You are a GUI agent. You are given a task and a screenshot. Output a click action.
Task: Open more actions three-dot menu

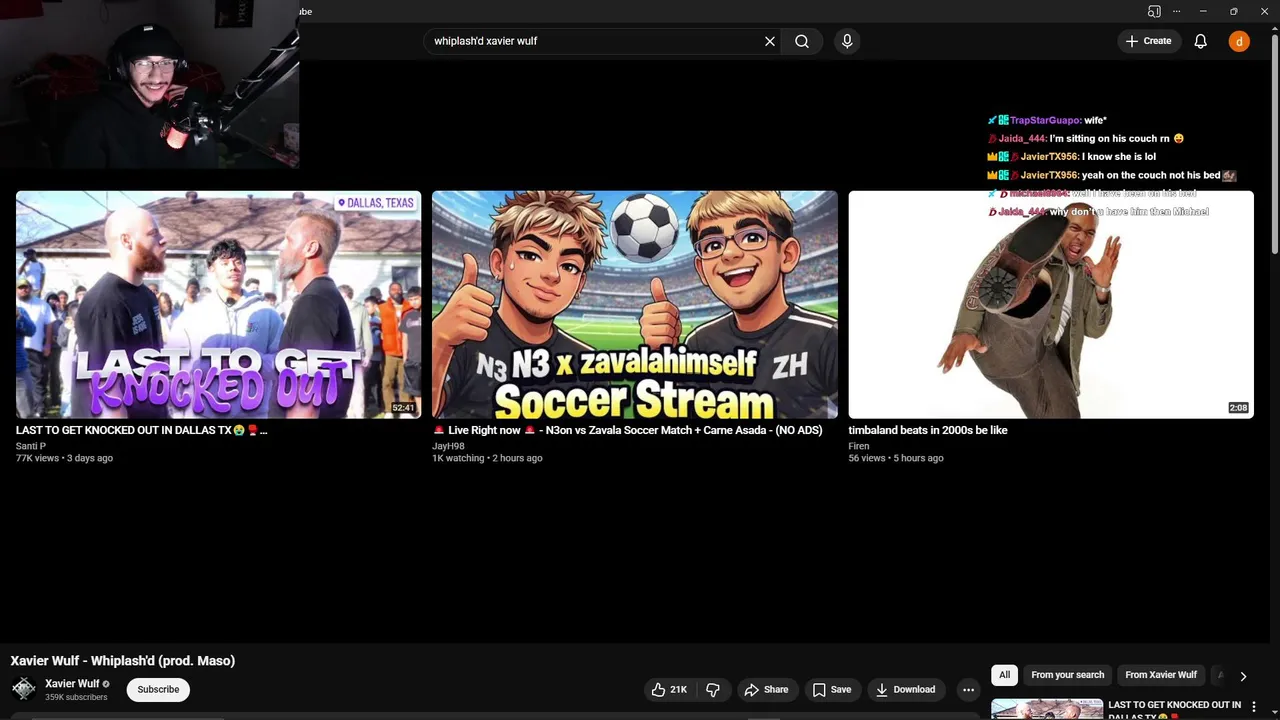pyautogui.click(x=968, y=689)
